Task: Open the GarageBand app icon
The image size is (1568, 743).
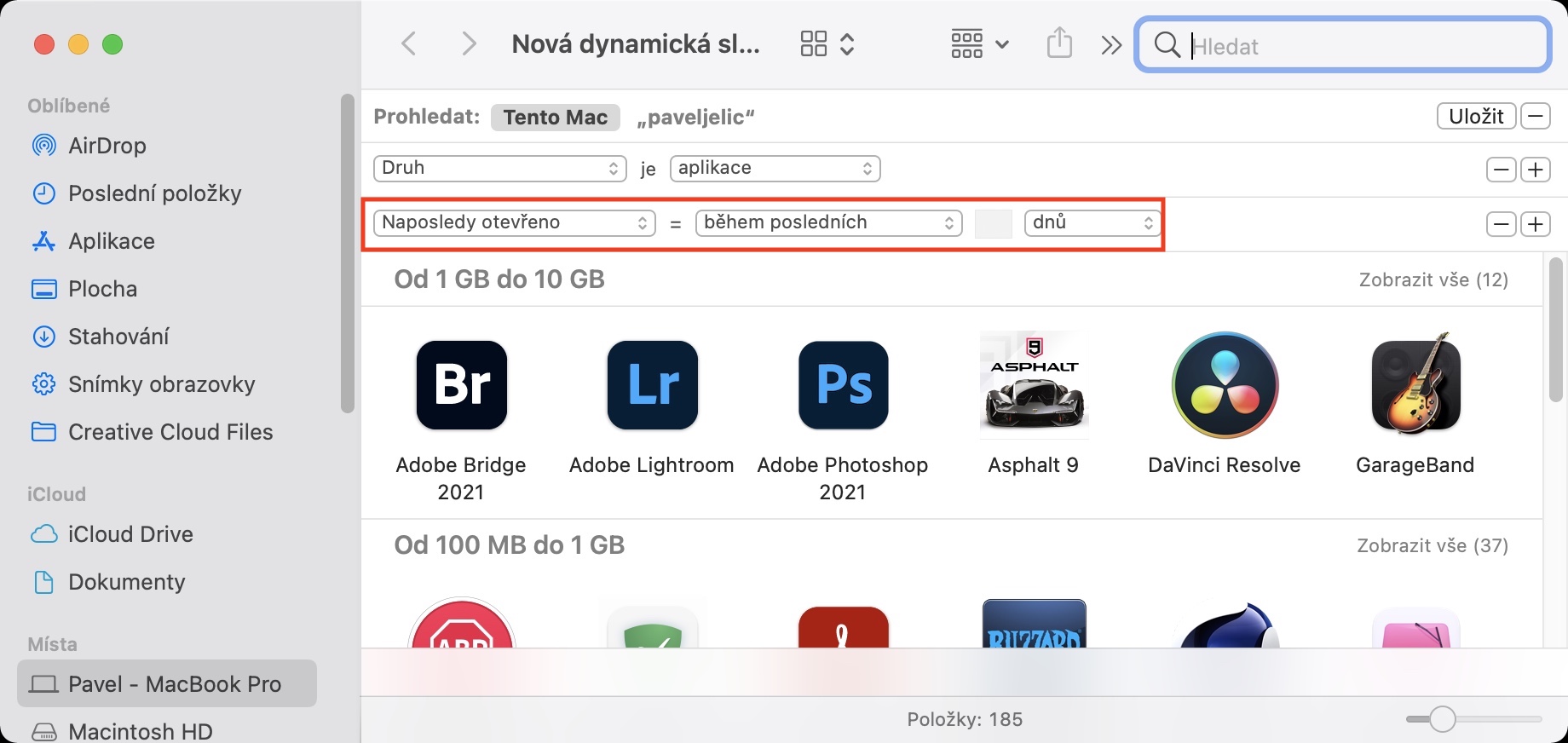Action: pos(1415,385)
